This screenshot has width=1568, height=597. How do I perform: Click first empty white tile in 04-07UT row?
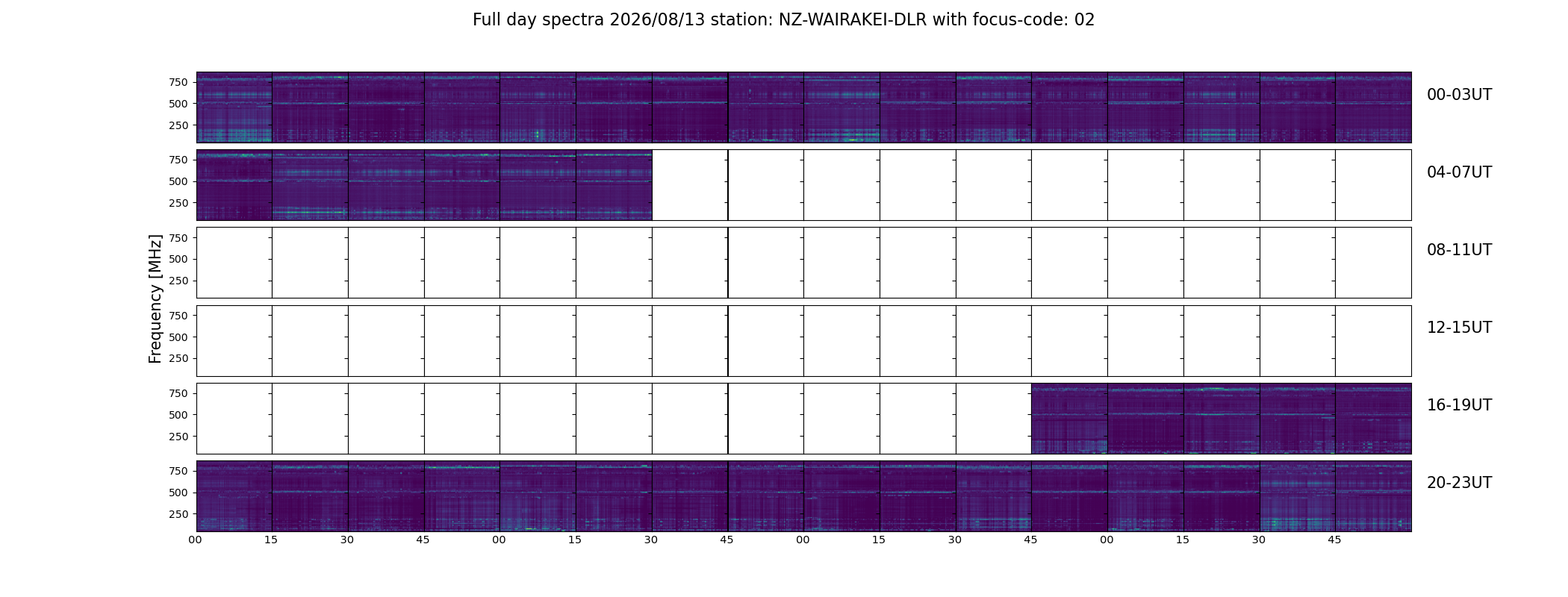click(x=690, y=185)
